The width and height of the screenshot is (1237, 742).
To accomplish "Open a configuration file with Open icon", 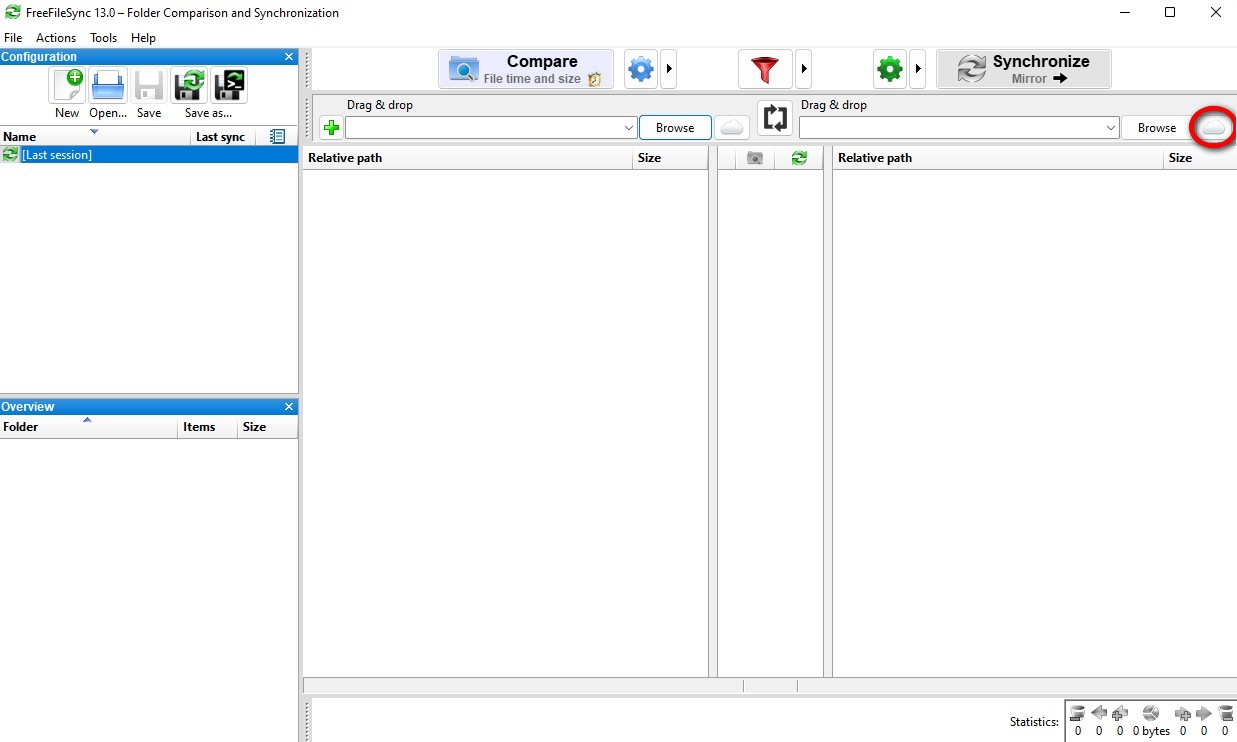I will pos(108,86).
